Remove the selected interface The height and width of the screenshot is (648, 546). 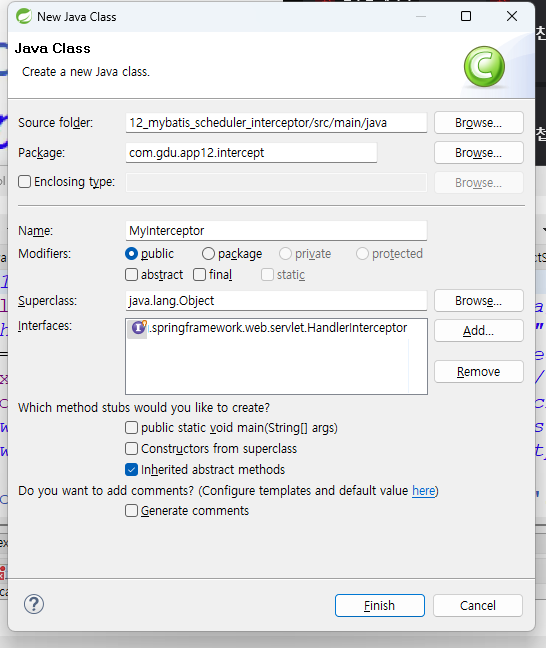pos(479,372)
